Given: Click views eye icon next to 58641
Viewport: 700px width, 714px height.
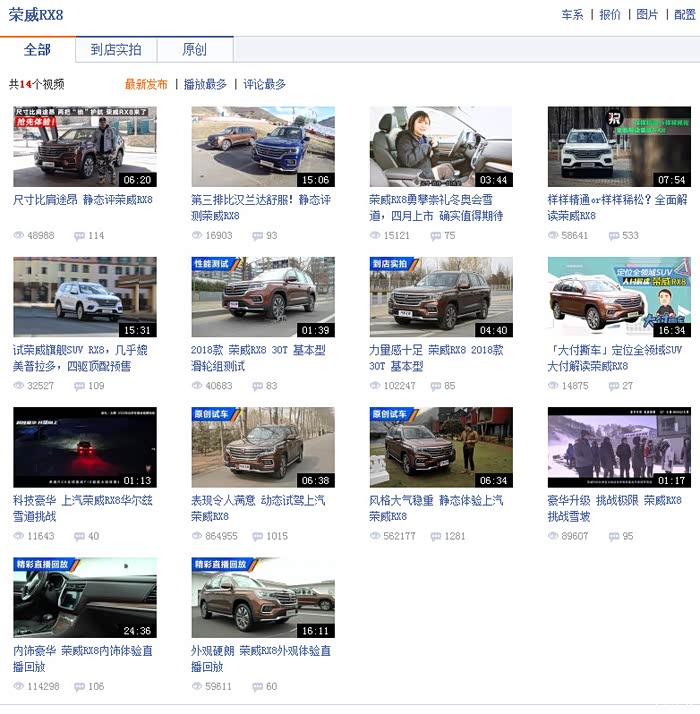Looking at the screenshot, I should 553,235.
